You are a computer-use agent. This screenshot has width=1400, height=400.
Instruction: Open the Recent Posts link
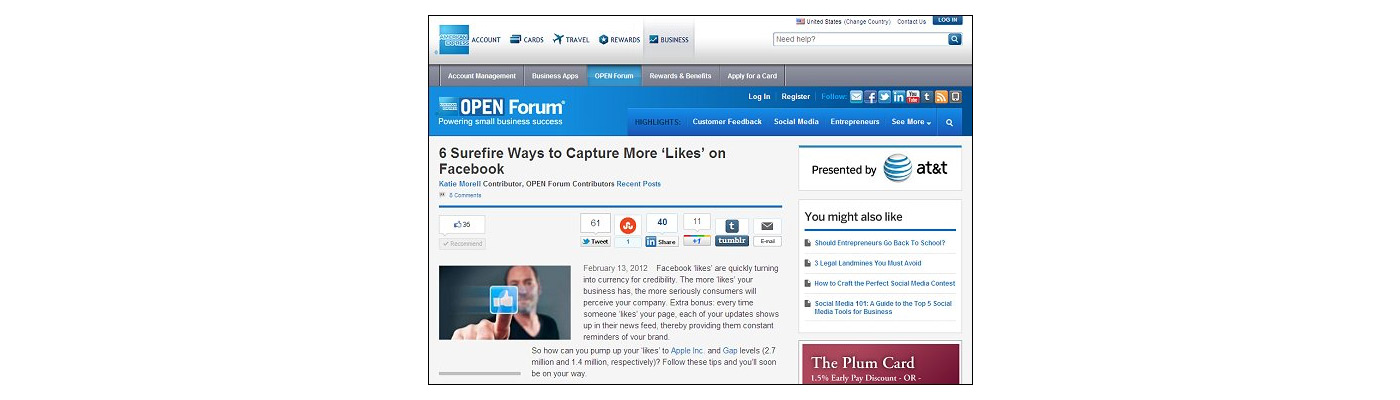[638, 184]
